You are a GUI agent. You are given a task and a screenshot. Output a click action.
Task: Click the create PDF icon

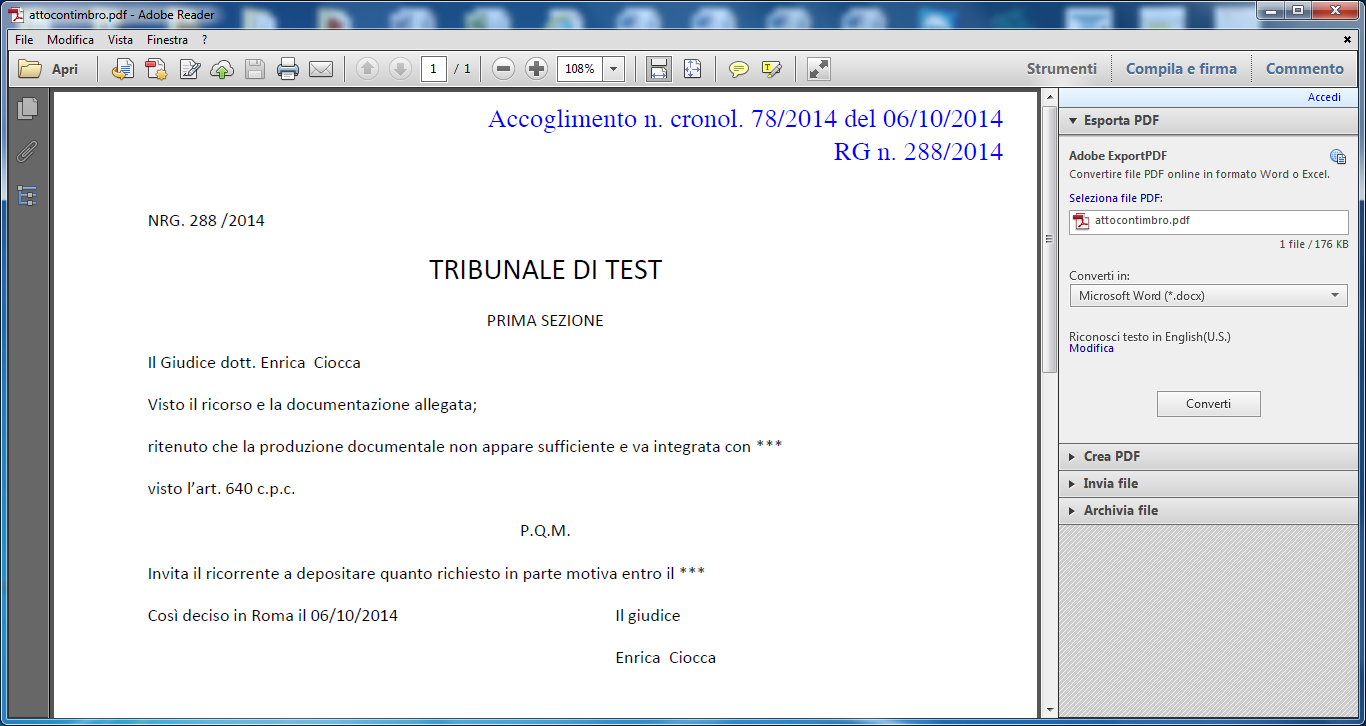pos(156,69)
